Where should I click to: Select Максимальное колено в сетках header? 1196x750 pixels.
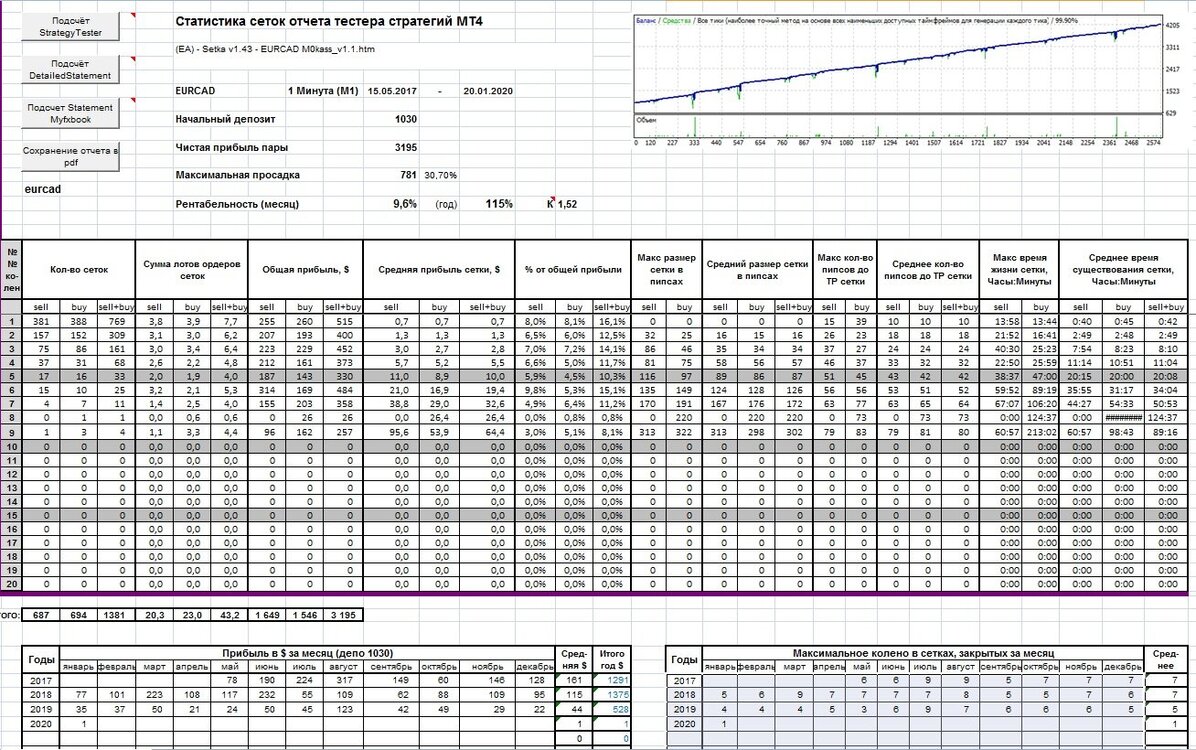(923, 653)
